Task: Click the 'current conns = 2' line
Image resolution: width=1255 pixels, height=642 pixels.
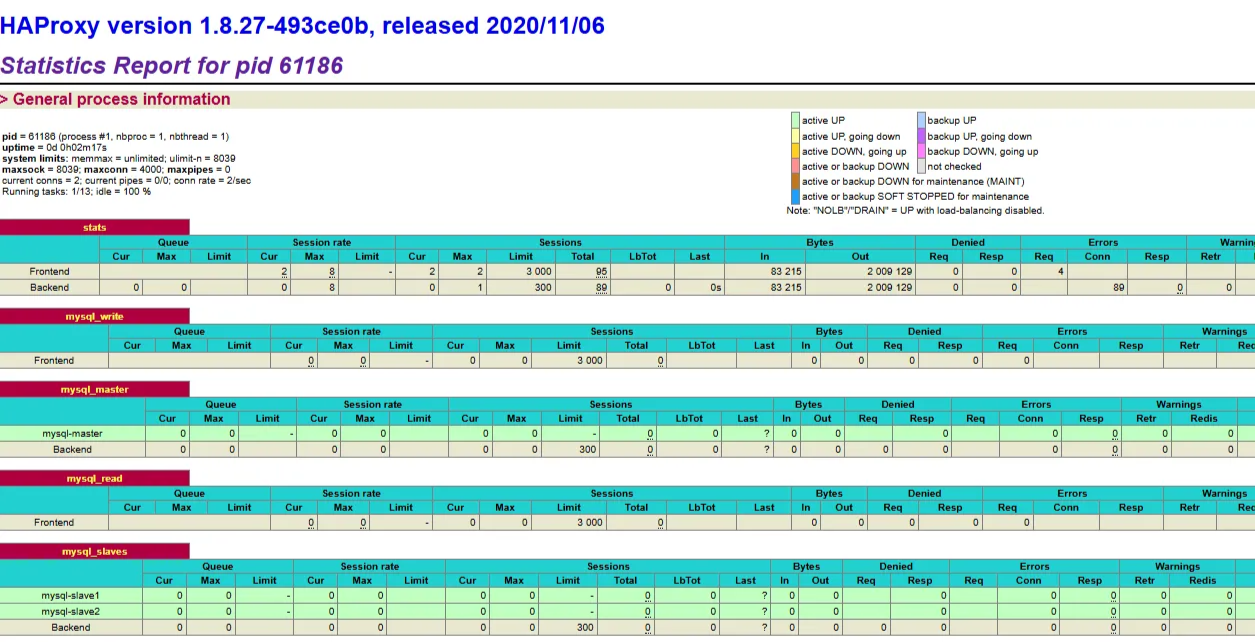Action: click(x=126, y=180)
